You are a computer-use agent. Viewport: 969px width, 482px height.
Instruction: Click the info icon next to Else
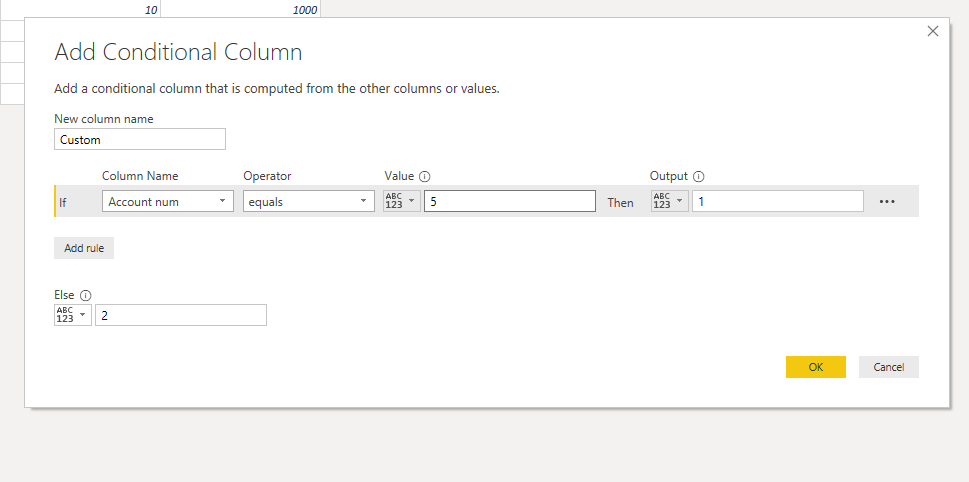coord(85,295)
